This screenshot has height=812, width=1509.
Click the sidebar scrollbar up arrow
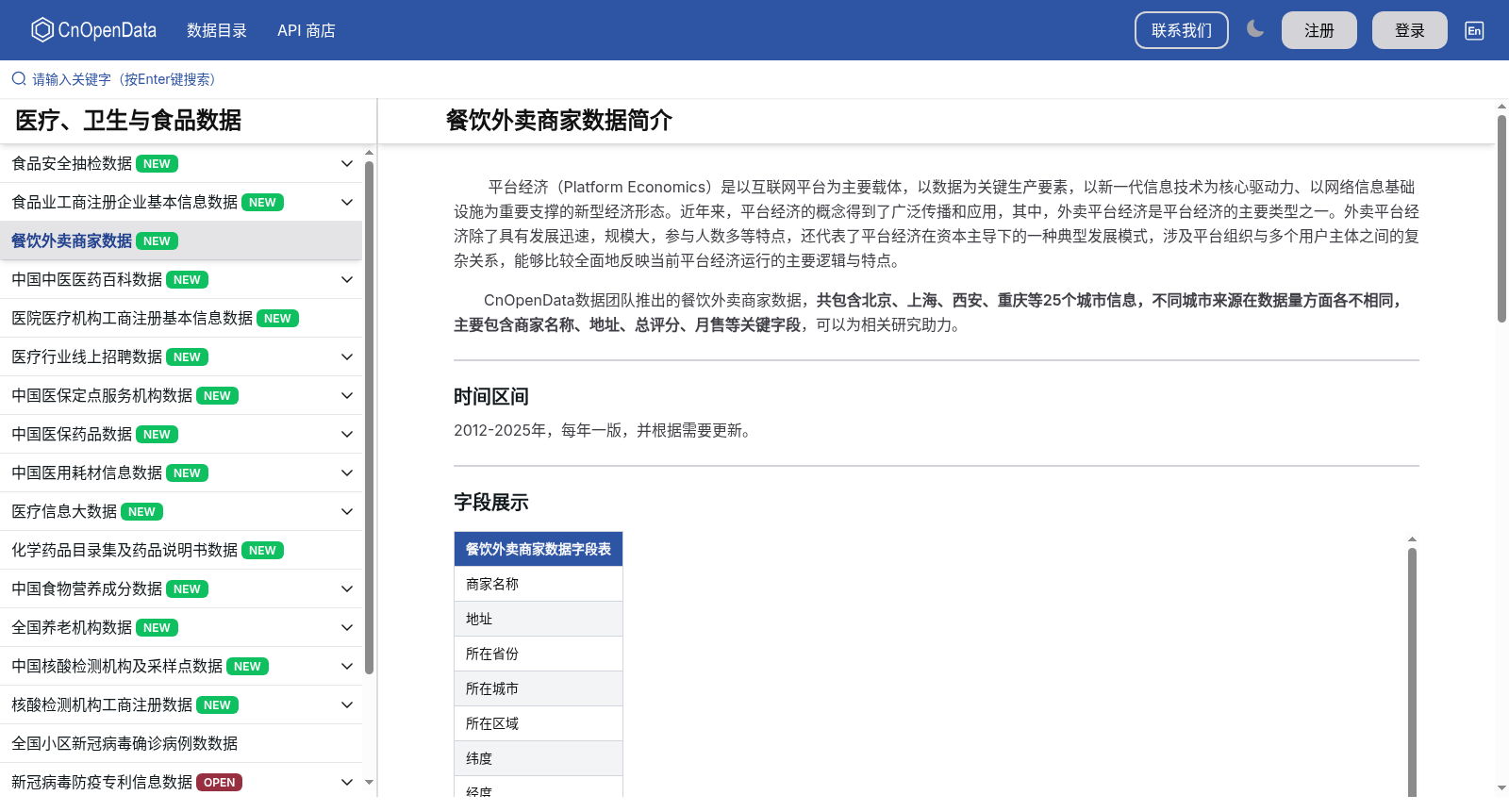369,152
